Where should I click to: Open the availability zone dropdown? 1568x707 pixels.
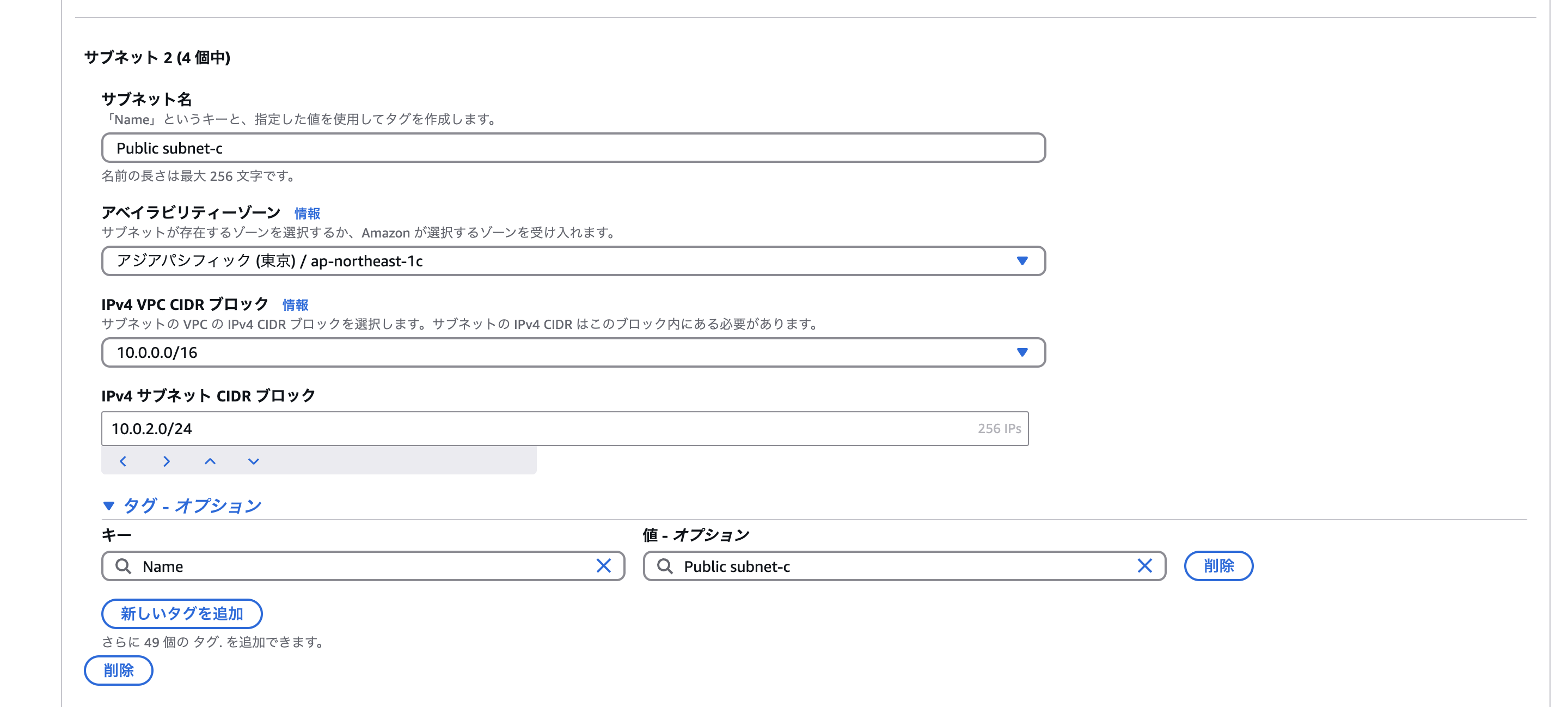pos(1022,261)
